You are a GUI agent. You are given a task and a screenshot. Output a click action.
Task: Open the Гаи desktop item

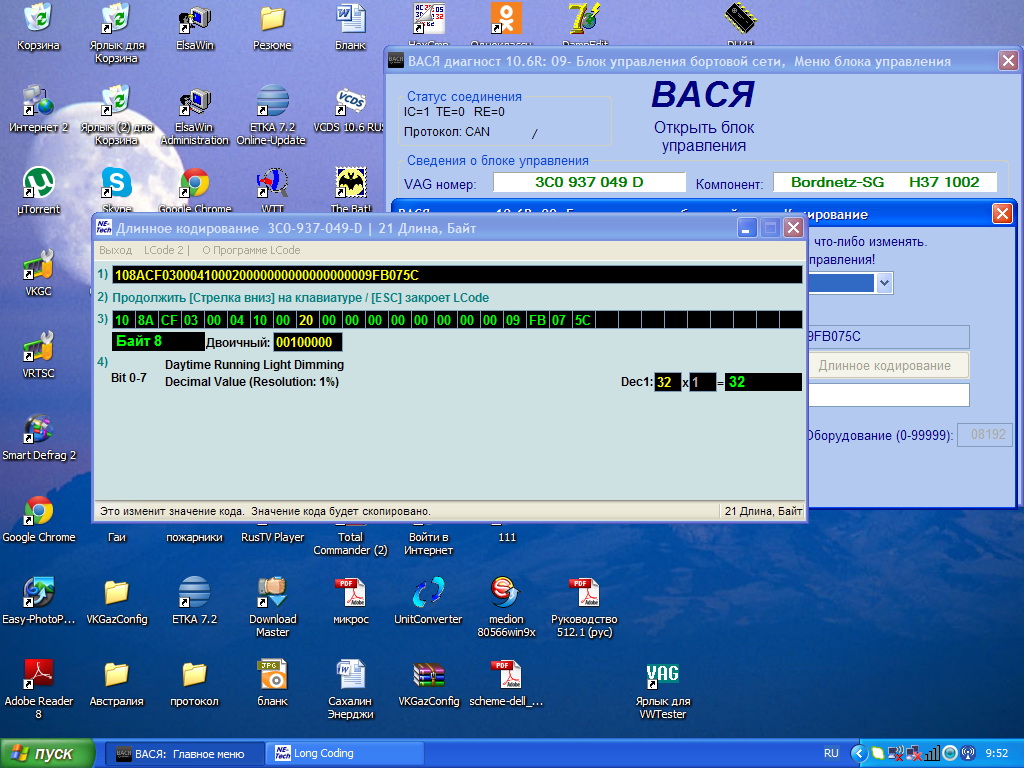click(x=116, y=537)
